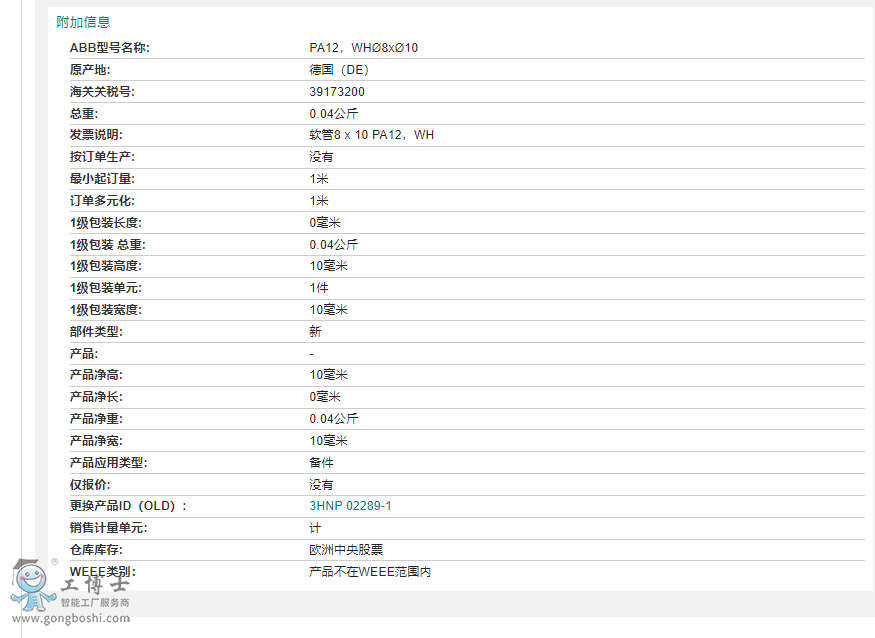Click the PA12, WHØ8xØ10 model name value
The image size is (875, 638).
coord(363,48)
